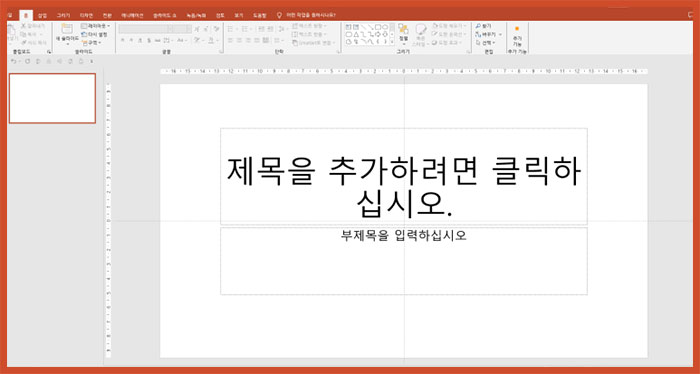Viewport: 700px width, 374px height.
Task: Click the Cut (잘라내기) scissors icon
Action: click(23, 26)
